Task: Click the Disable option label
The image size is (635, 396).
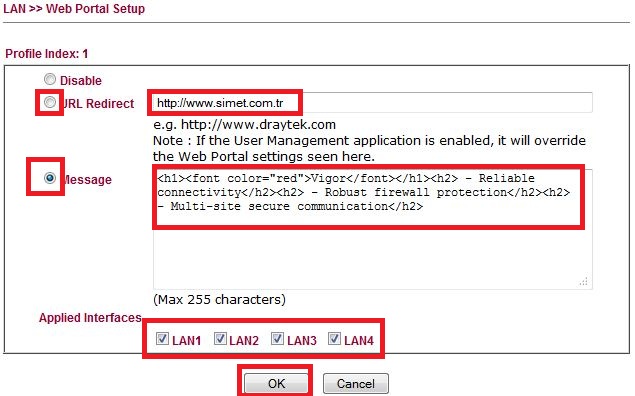Action: coord(81,81)
